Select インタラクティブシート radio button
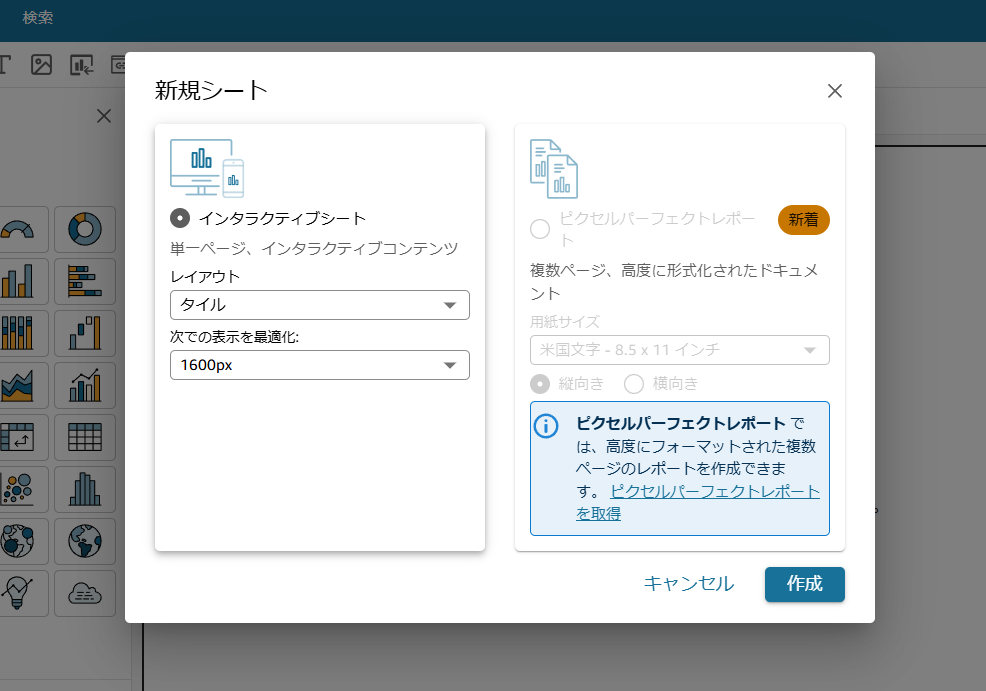The image size is (986, 691). pos(180,218)
